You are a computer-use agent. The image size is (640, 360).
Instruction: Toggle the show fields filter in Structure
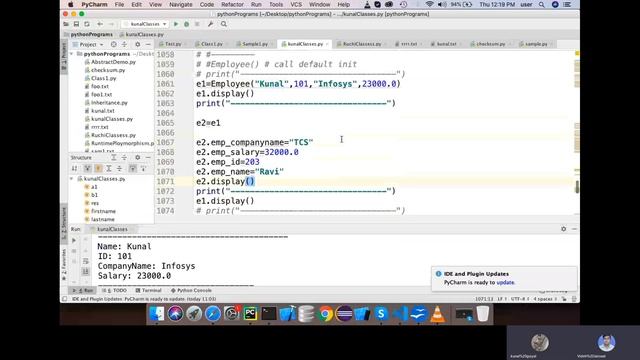coord(98,169)
